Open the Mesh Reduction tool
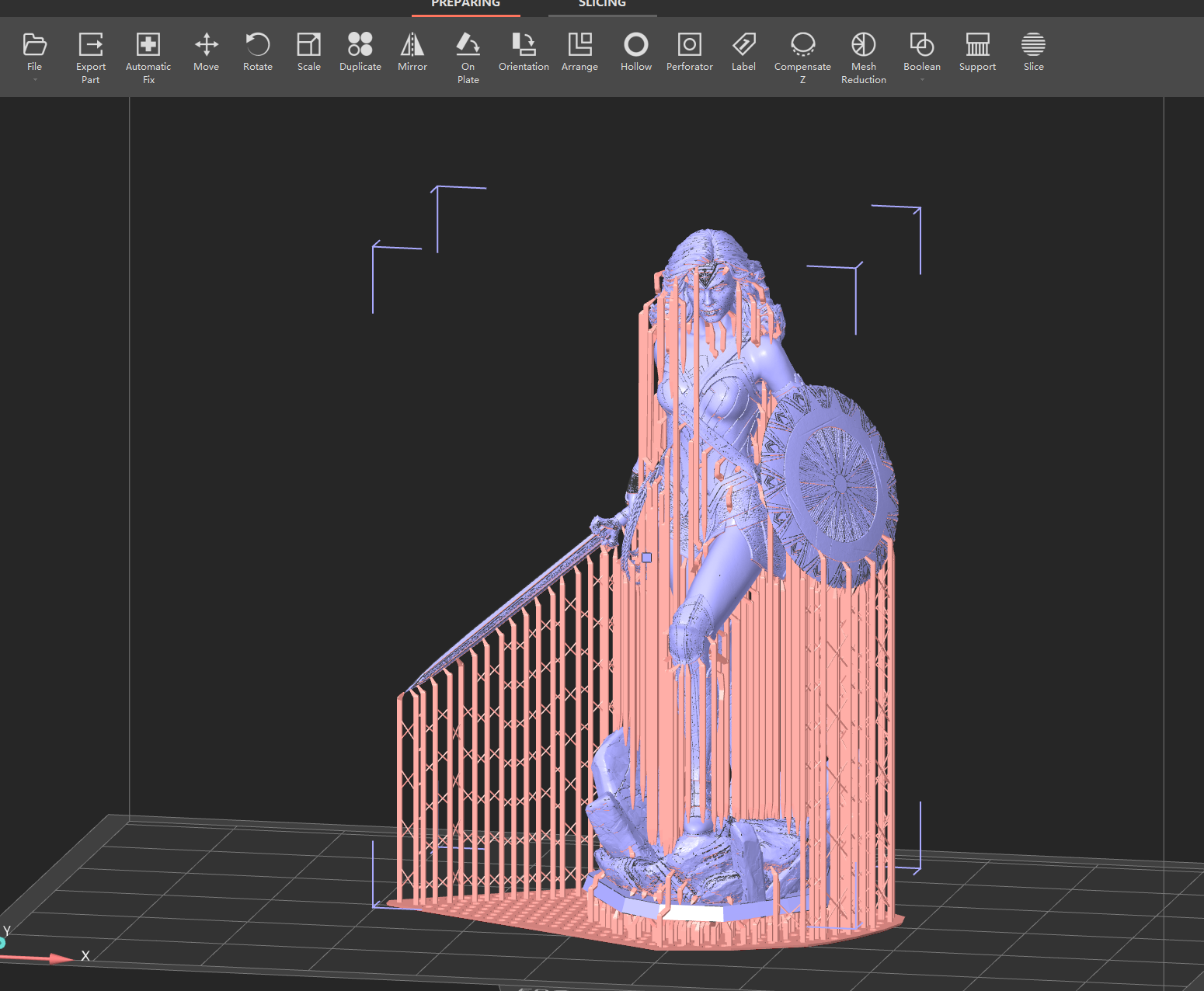 pyautogui.click(x=864, y=57)
